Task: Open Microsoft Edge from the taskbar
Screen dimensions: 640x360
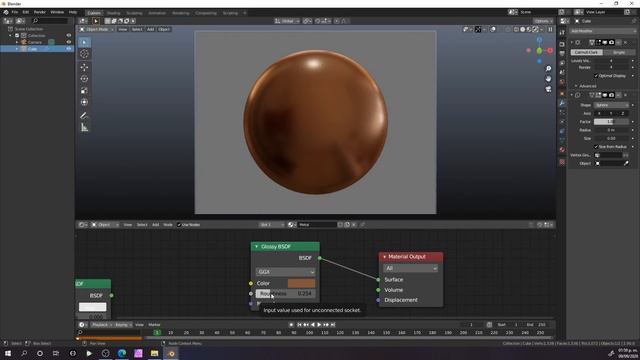Action: click(122, 353)
